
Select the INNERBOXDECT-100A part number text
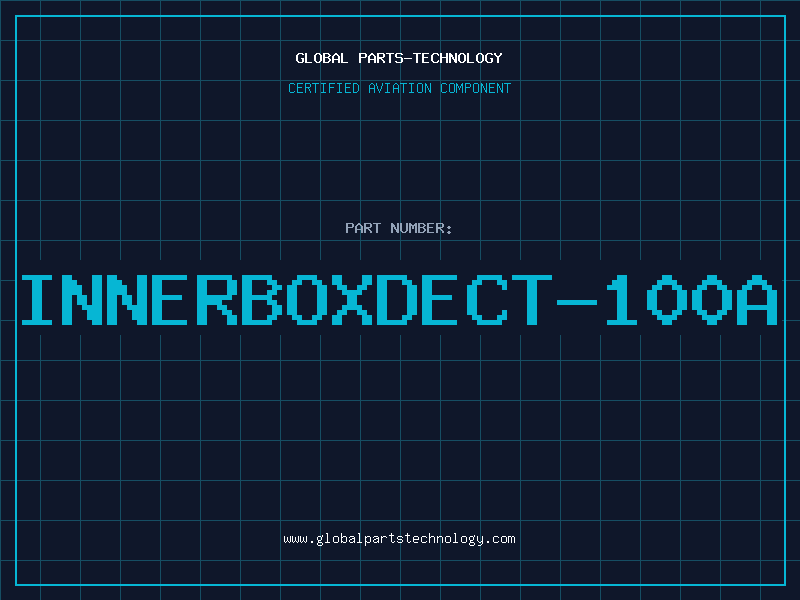(x=399, y=299)
